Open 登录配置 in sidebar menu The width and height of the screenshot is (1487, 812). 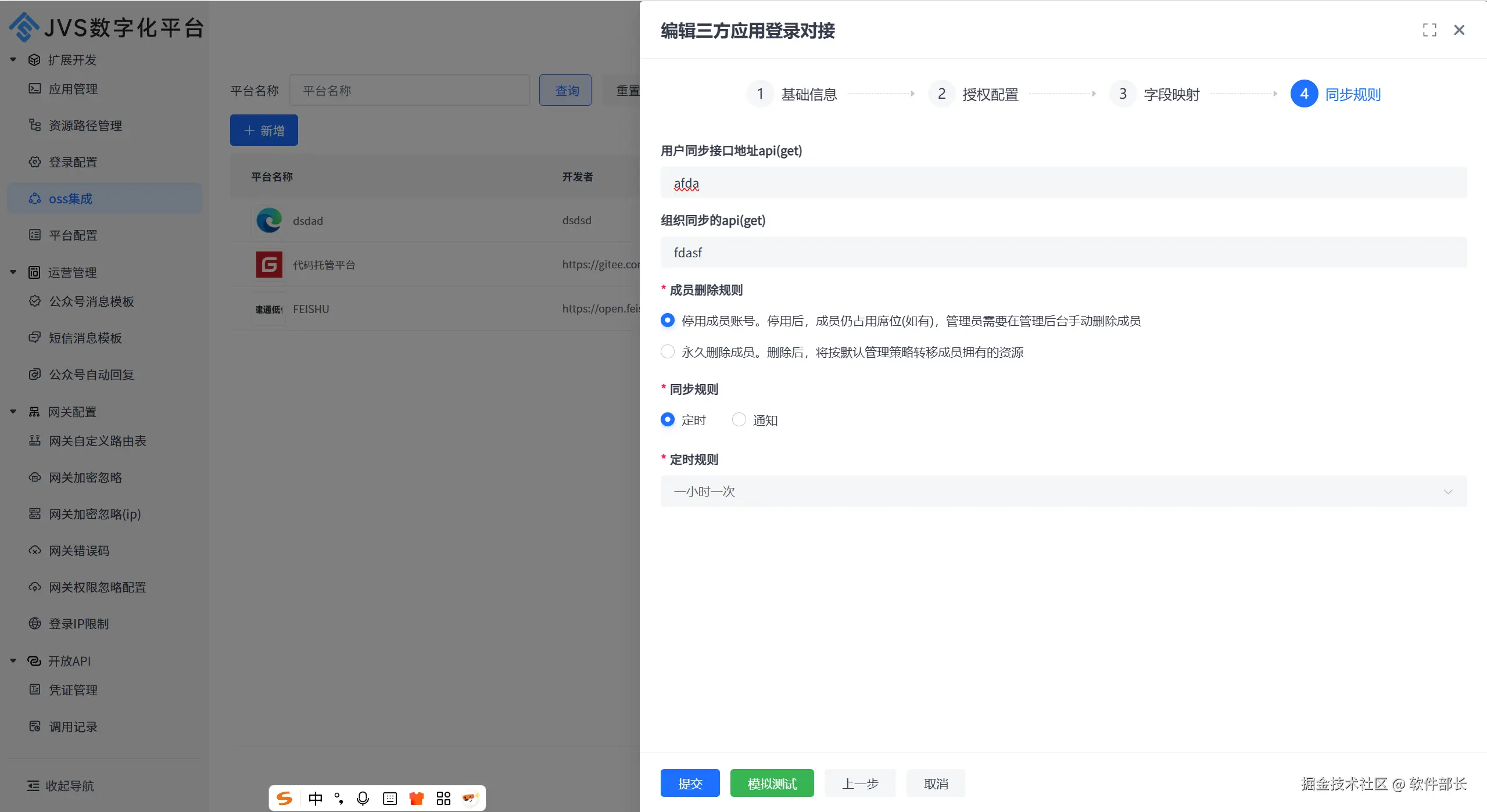73,162
